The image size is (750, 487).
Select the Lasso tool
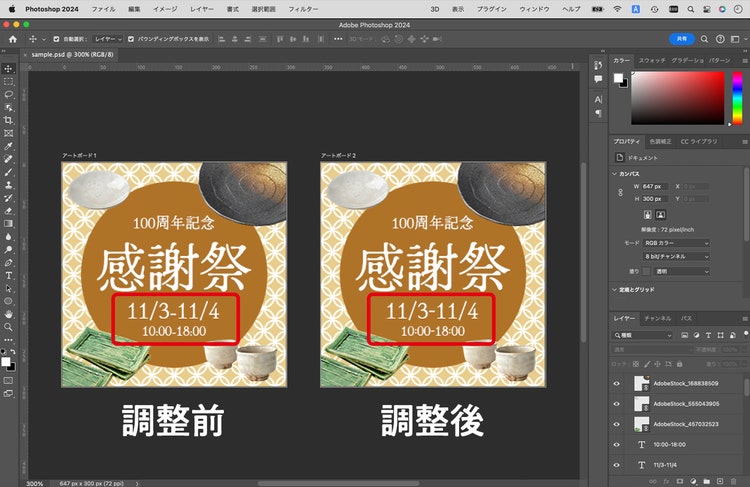(x=9, y=95)
